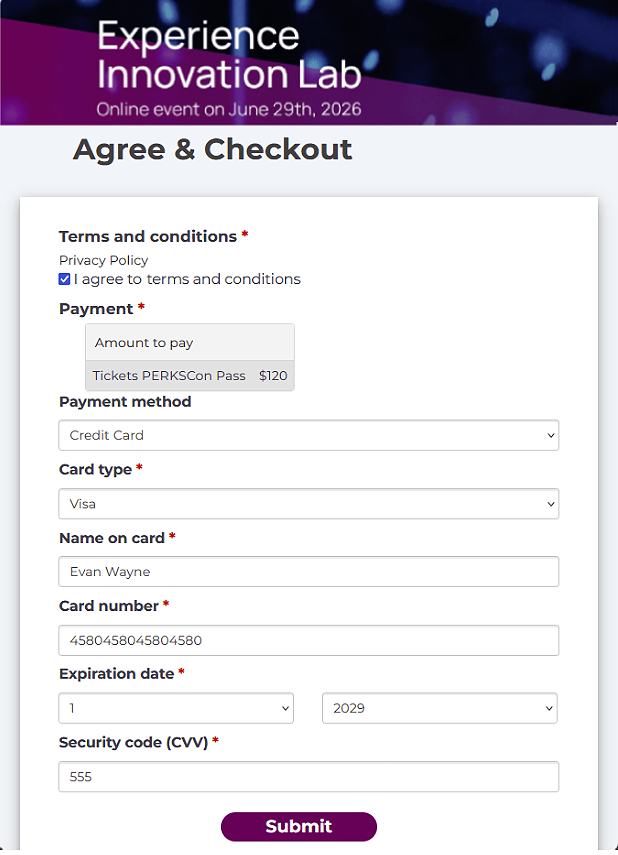
Task: Open the expiration month dropdown
Action: (176, 708)
